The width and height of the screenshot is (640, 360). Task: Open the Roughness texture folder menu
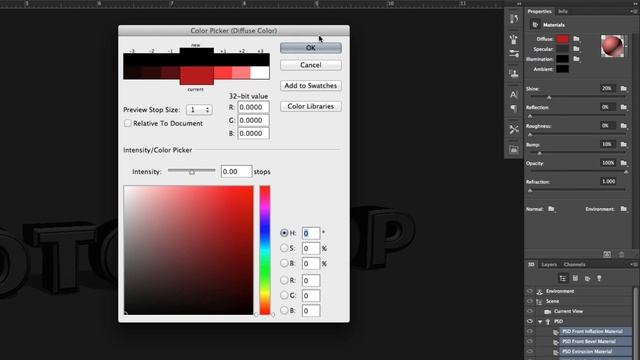(624, 126)
